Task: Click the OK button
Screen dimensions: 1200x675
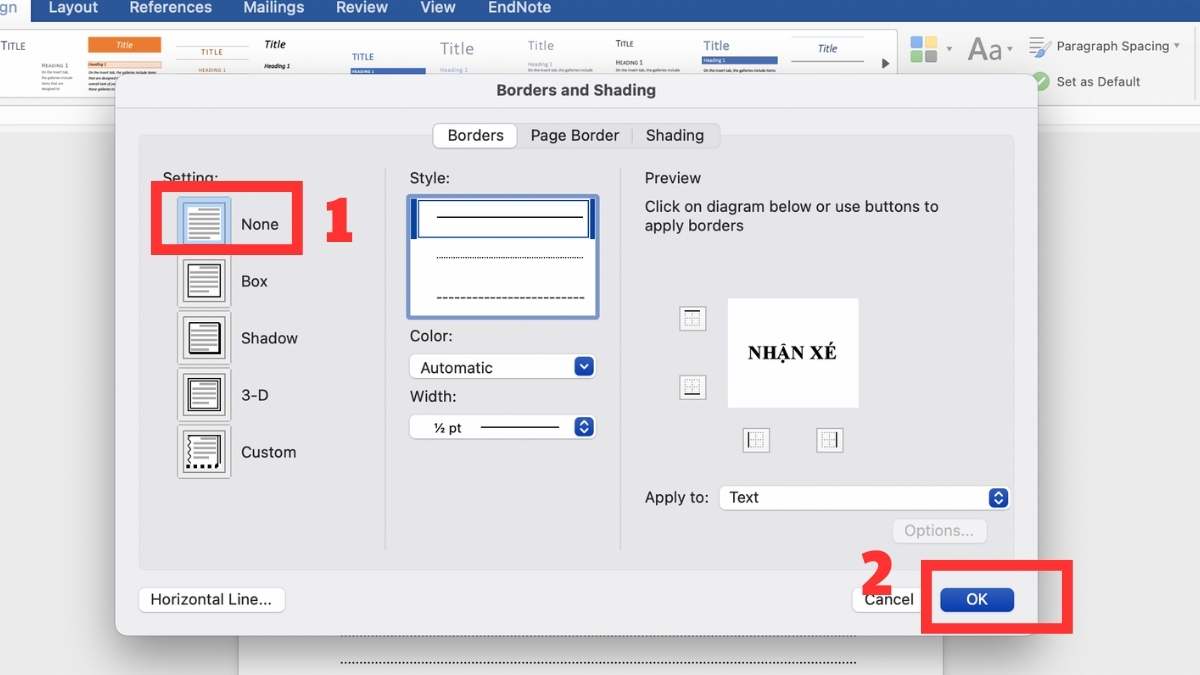Action: pyautogui.click(x=976, y=599)
